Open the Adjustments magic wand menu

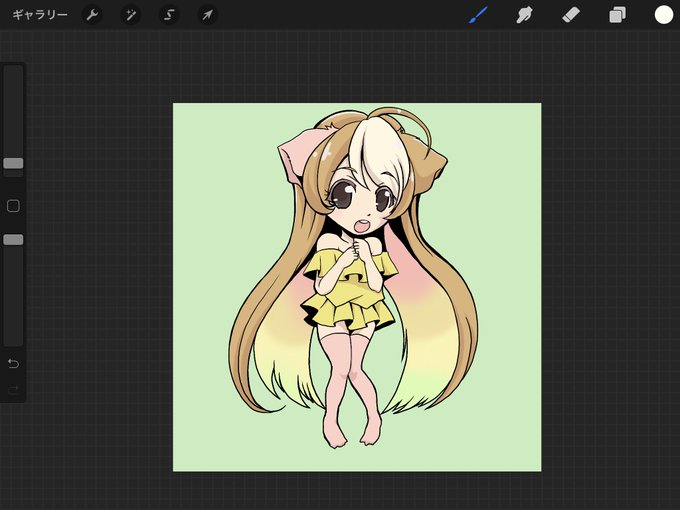[131, 15]
